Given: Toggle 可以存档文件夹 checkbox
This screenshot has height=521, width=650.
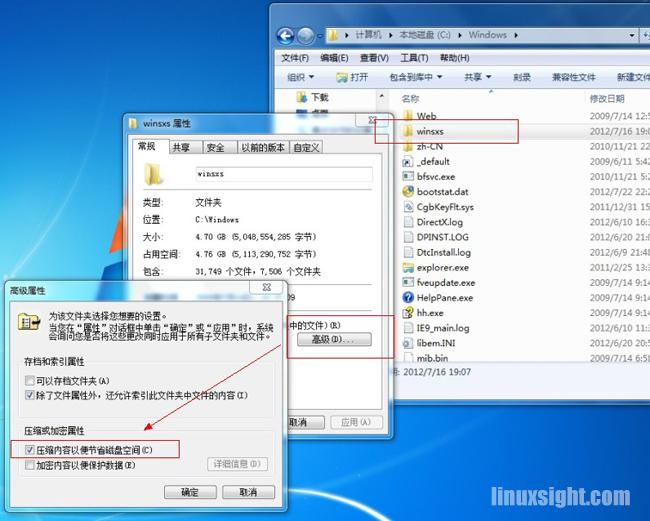Looking at the screenshot, I should coord(29,380).
